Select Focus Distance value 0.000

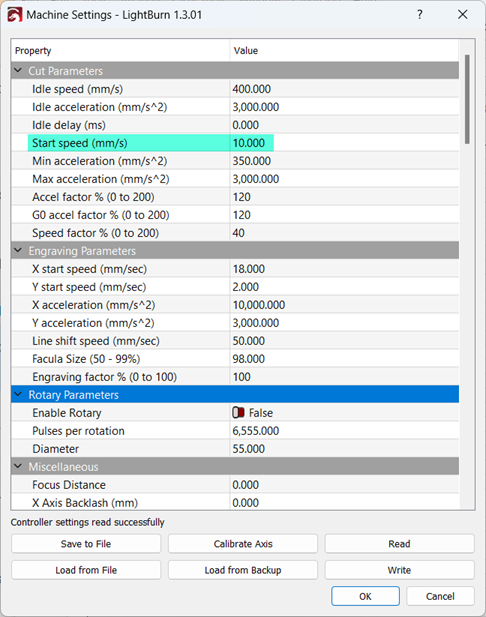click(246, 485)
